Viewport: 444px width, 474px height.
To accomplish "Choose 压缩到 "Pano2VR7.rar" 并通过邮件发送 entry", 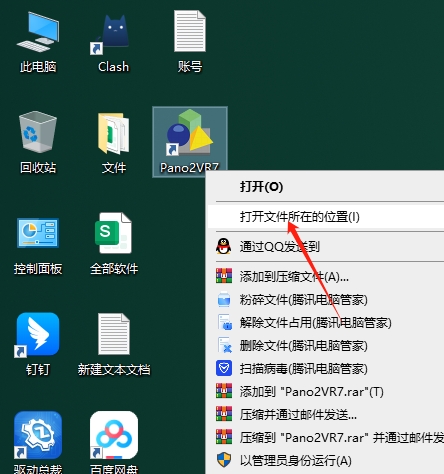I will point(326,437).
